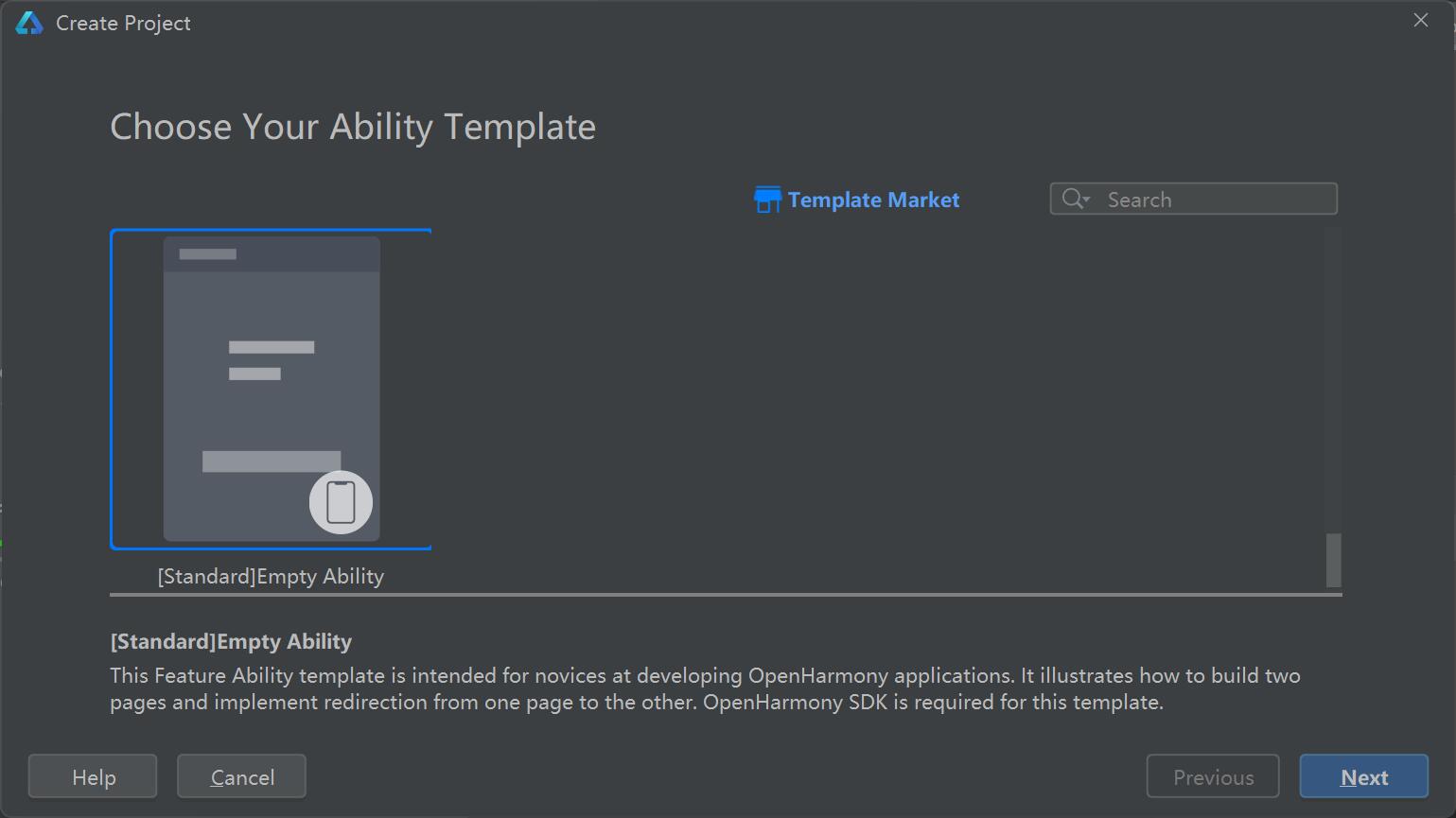Screen dimensions: 1456x818
Task: Select the Empty Ability template preview
Action: click(271, 389)
